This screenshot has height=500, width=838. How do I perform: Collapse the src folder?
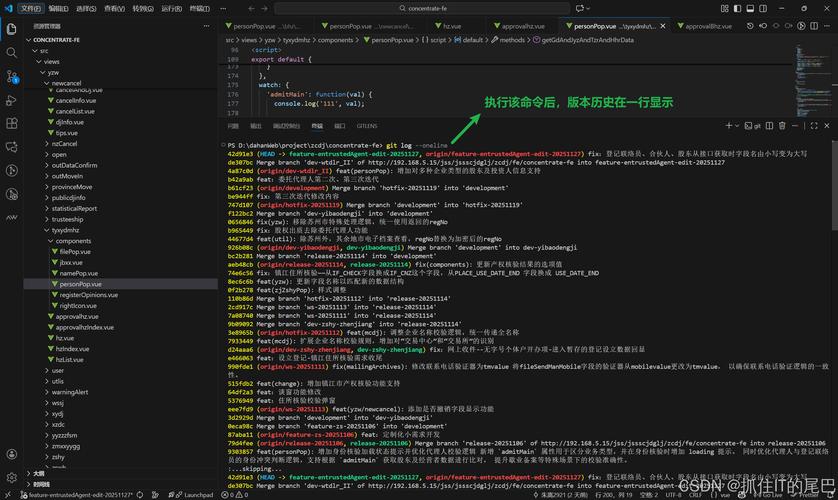point(44,51)
